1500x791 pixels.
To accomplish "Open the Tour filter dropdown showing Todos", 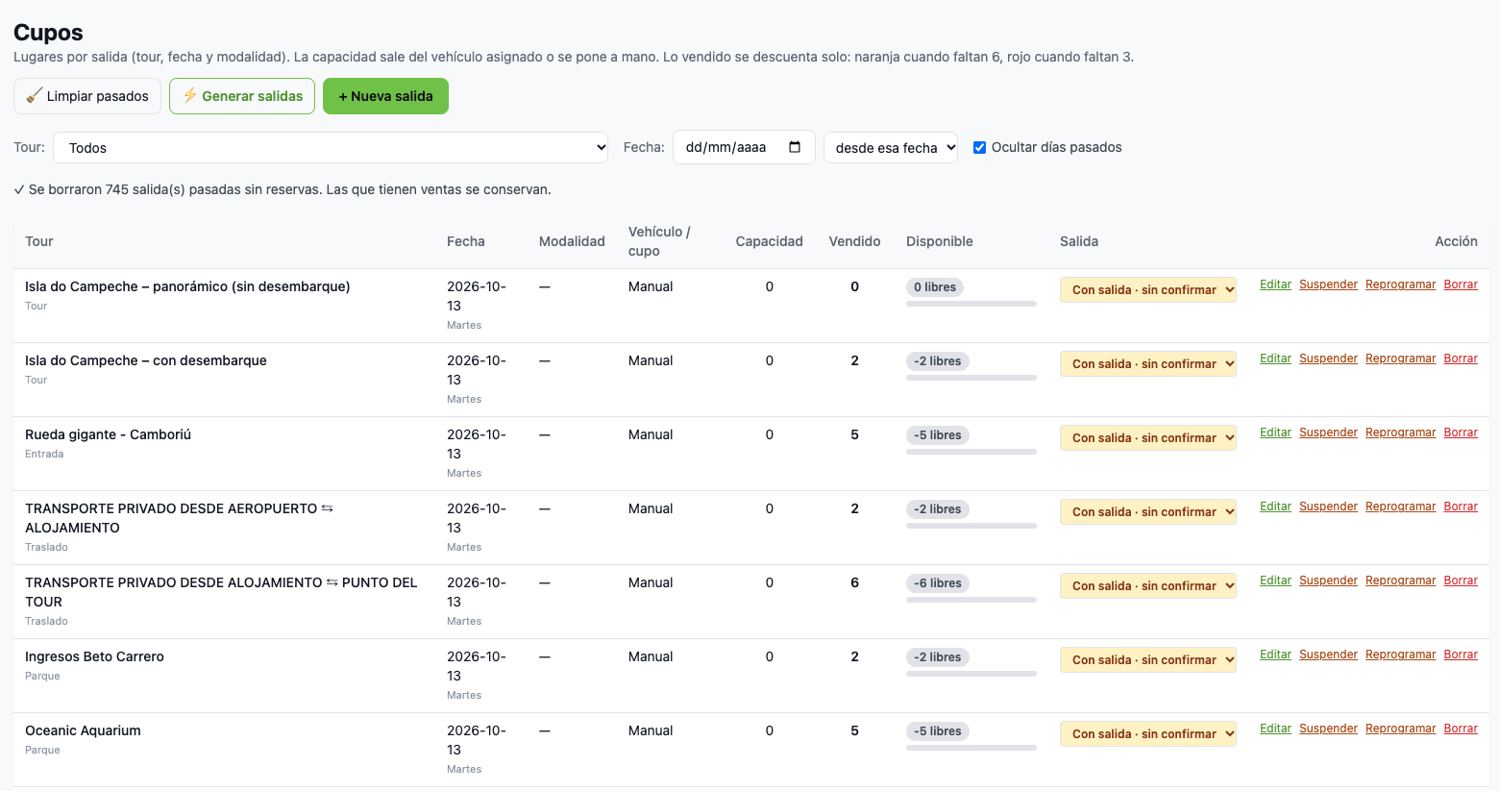I will pos(331,147).
